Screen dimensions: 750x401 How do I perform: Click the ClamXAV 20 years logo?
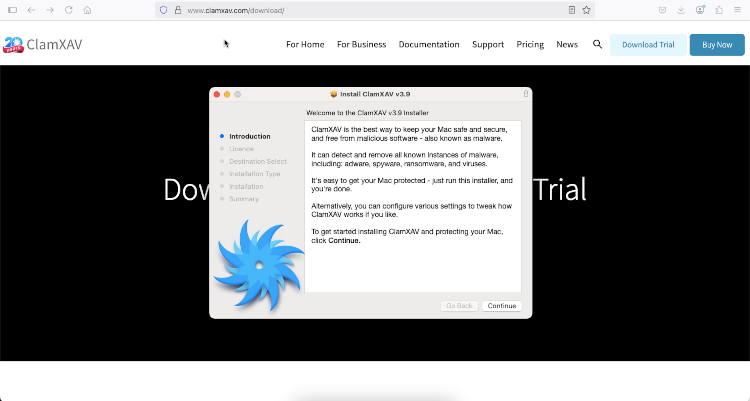coord(13,45)
